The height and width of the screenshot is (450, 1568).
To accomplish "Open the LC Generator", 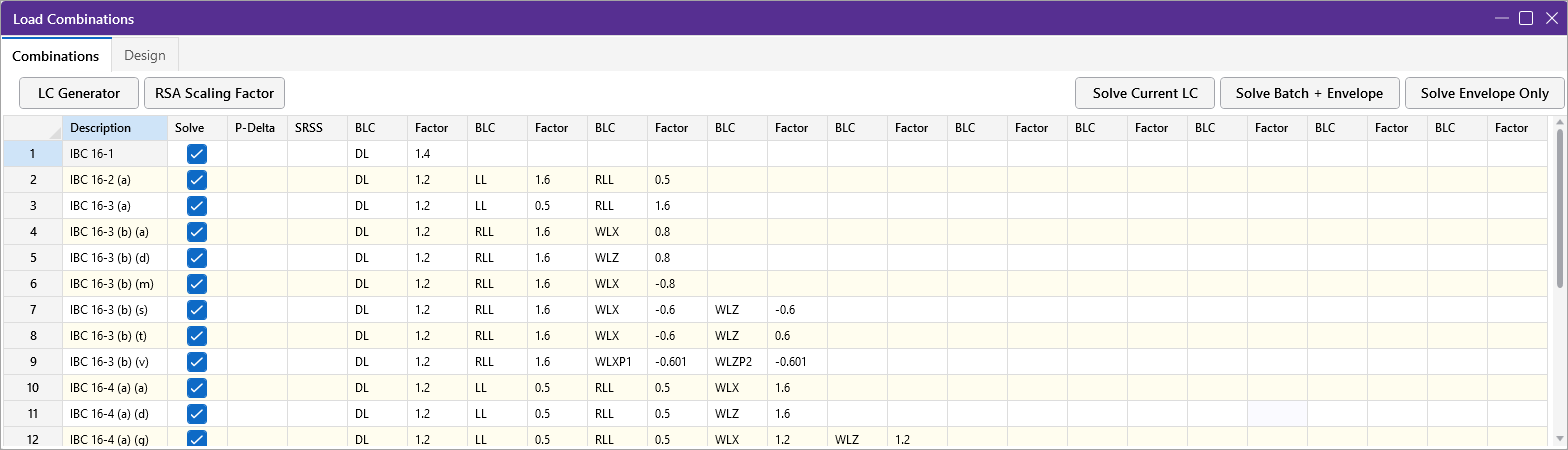I will 79,93.
